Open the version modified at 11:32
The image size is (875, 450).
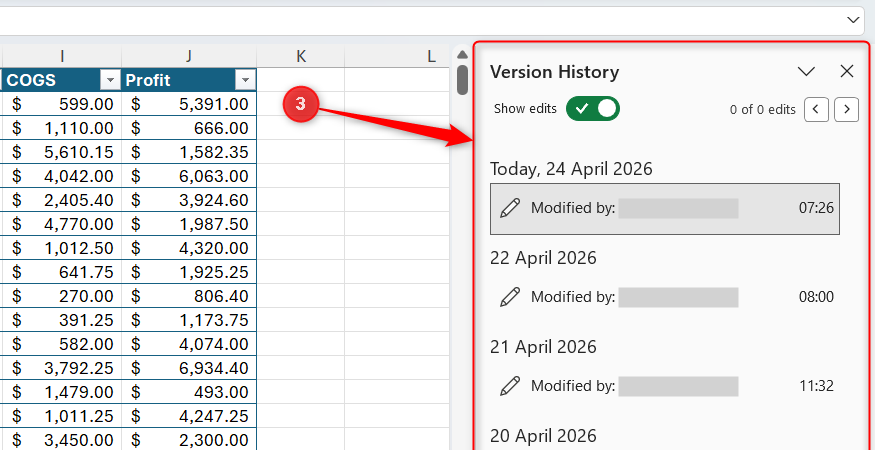tap(665, 386)
